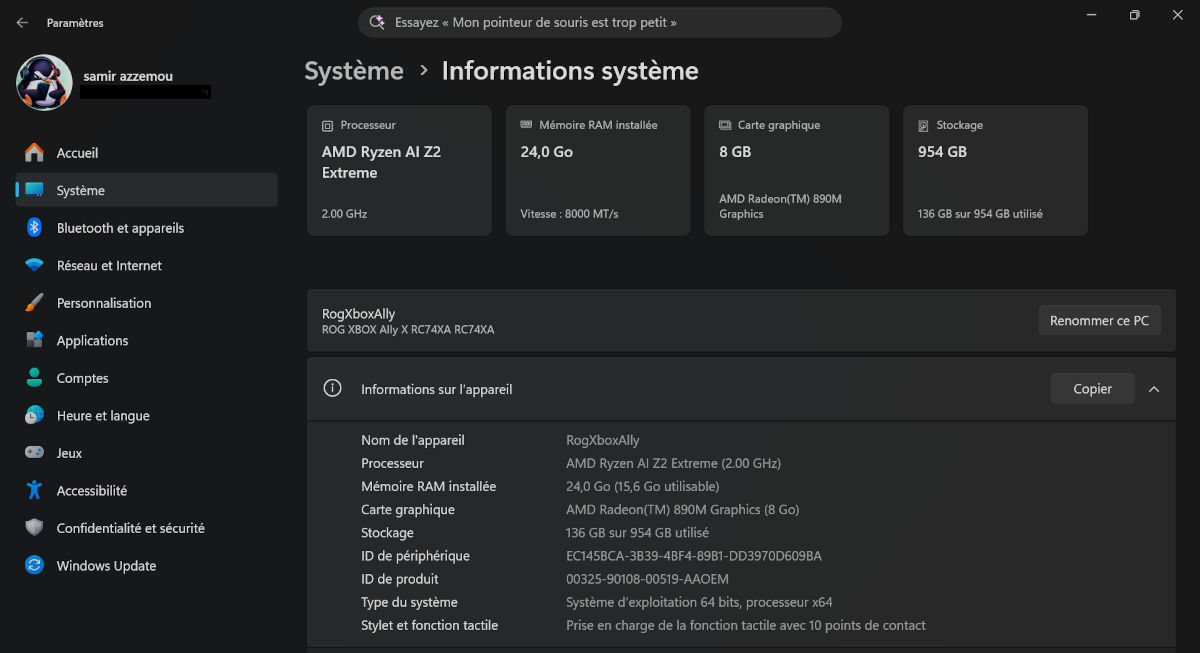Select Bluetooth et appareils in the sidebar
Screen dimensions: 1200x653
(147, 228)
